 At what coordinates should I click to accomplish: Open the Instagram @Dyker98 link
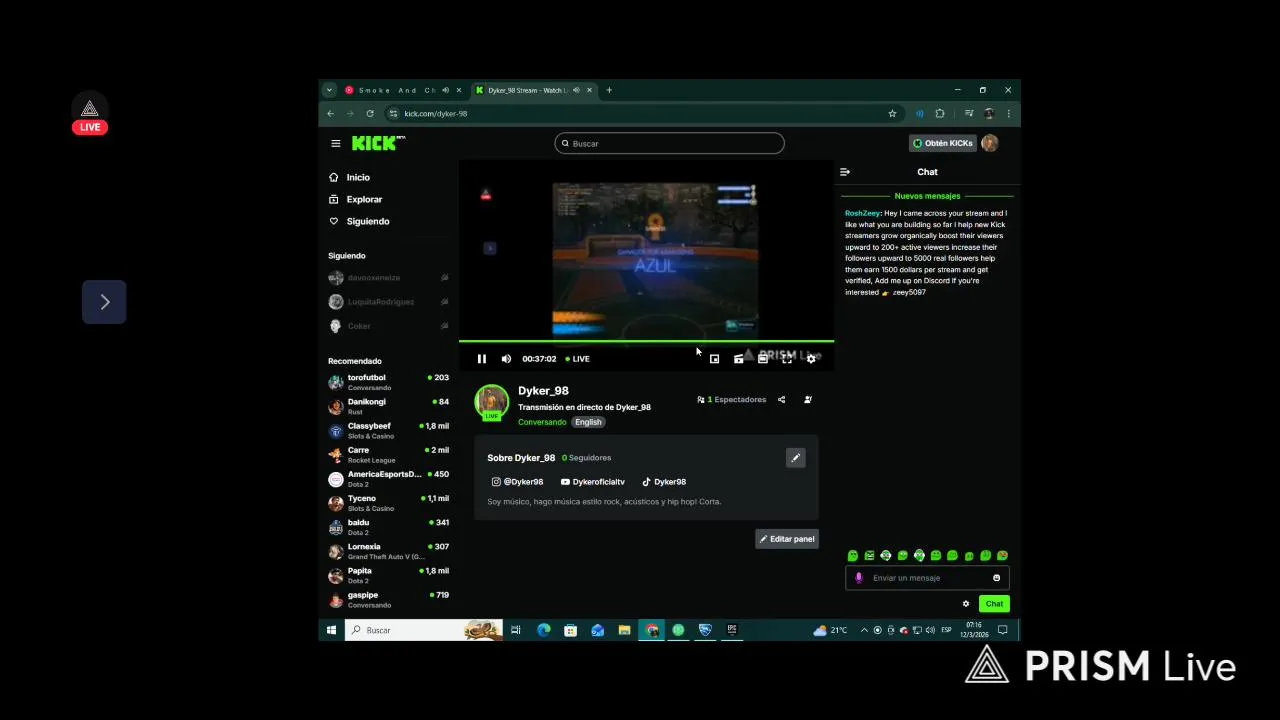[x=517, y=482]
